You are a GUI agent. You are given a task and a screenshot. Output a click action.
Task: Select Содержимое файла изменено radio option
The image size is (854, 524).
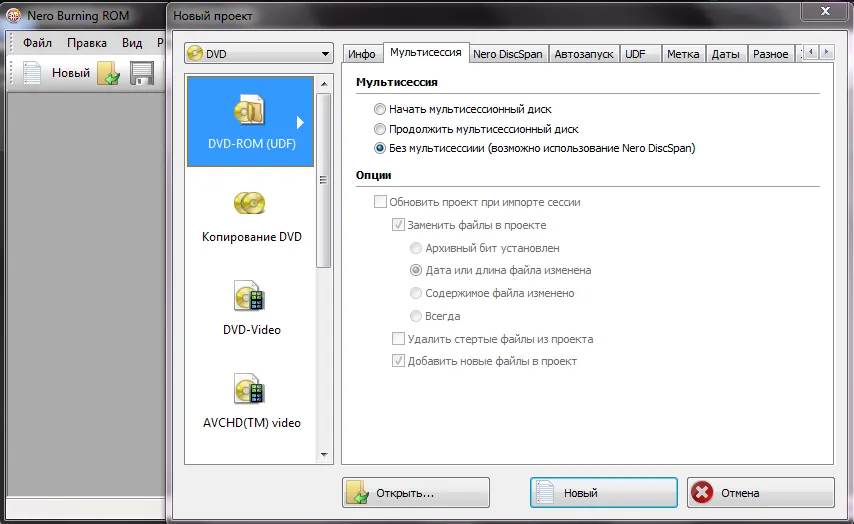[x=416, y=293]
